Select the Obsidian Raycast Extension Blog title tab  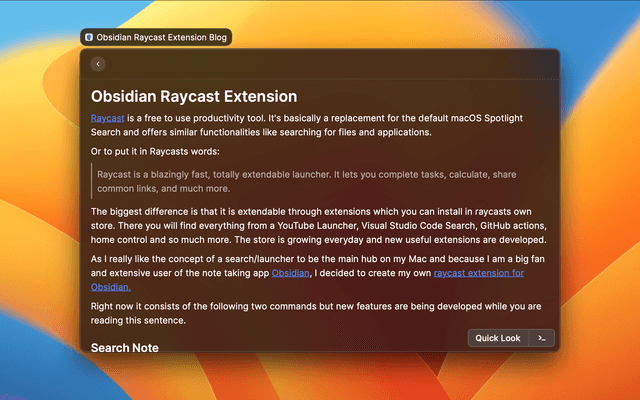156,38
